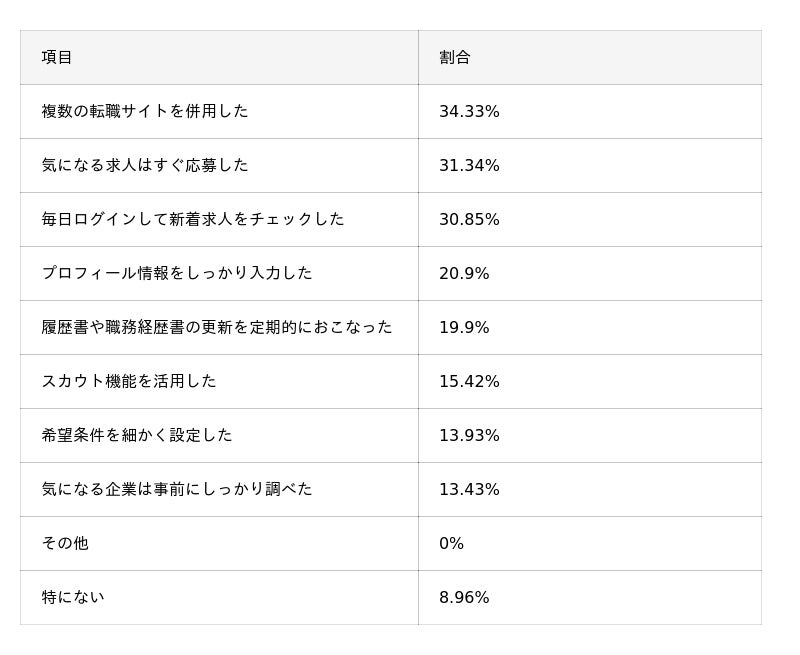Select the 気になる求人はすぐ応募した row label
The image size is (800, 655).
pos(145,165)
